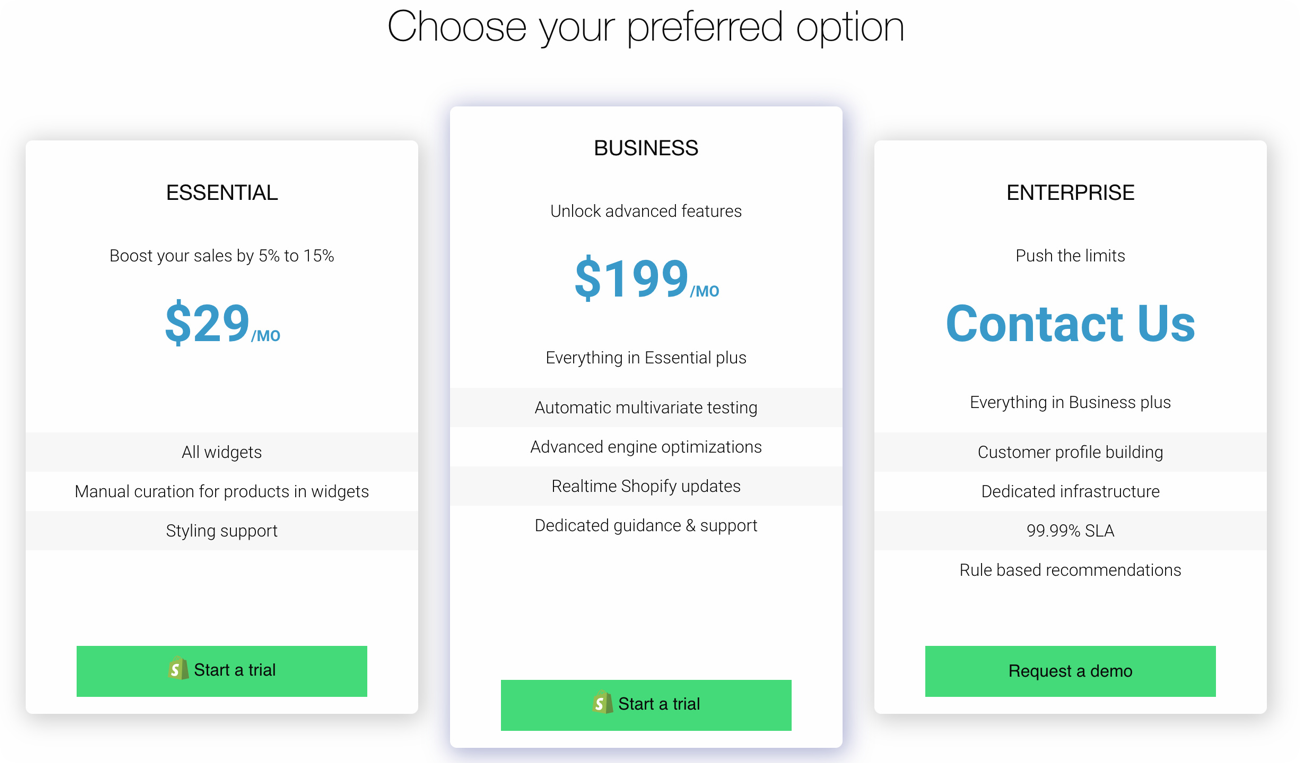This screenshot has height=763, width=1300.
Task: Click Realtime Shopify updates feature row
Action: point(646,486)
